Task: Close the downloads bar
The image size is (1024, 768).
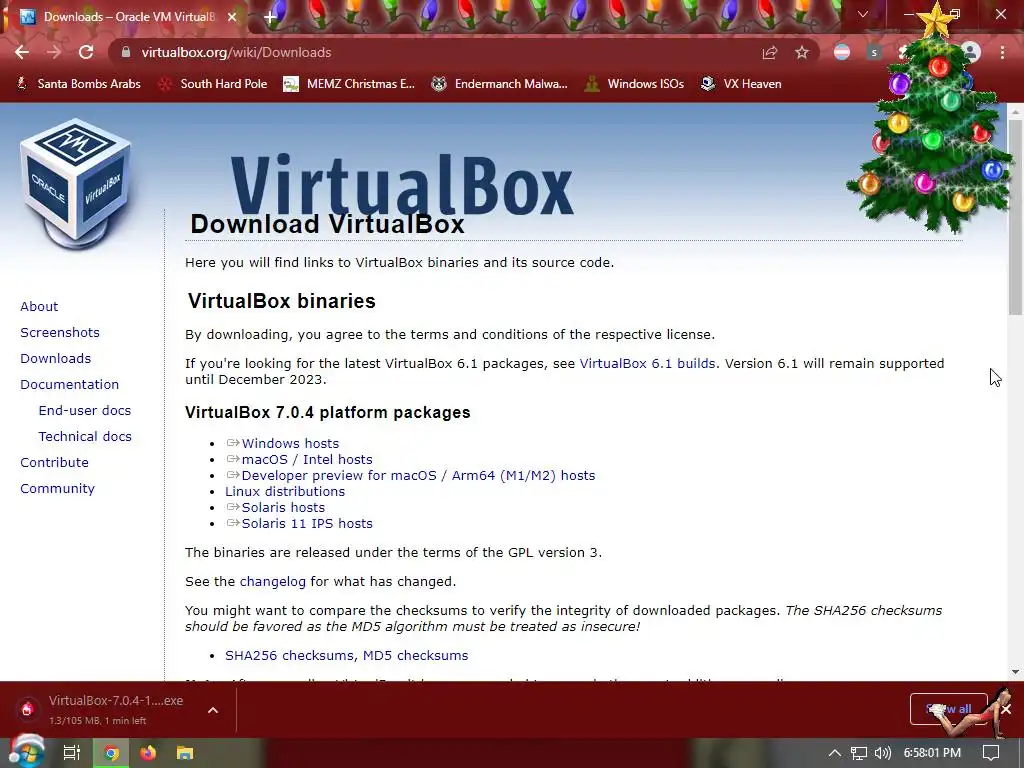Action: tap(1006, 709)
